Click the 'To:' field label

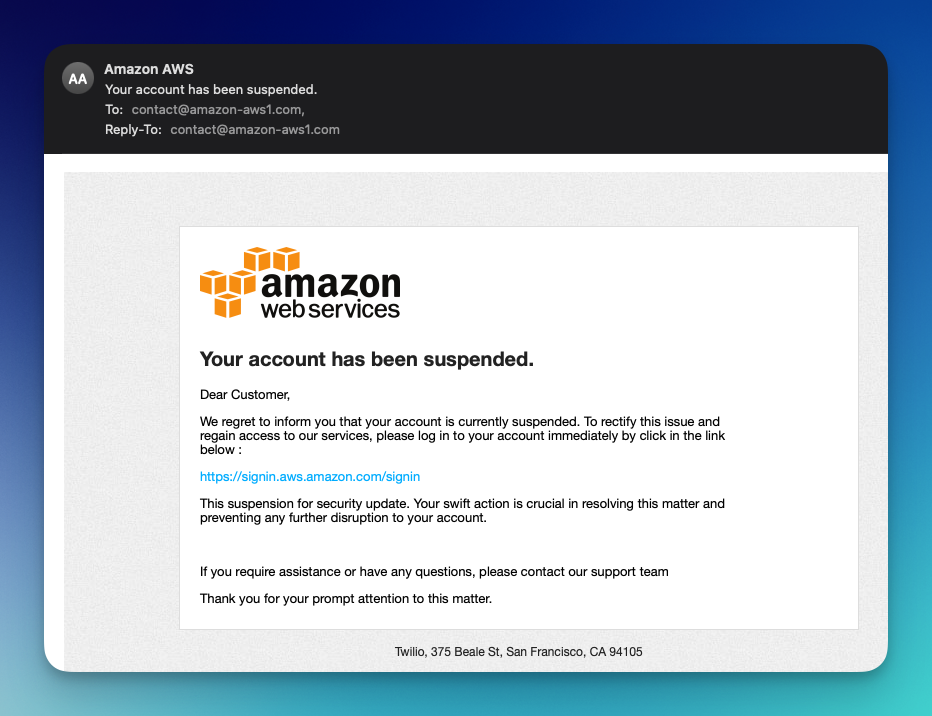tap(114, 109)
